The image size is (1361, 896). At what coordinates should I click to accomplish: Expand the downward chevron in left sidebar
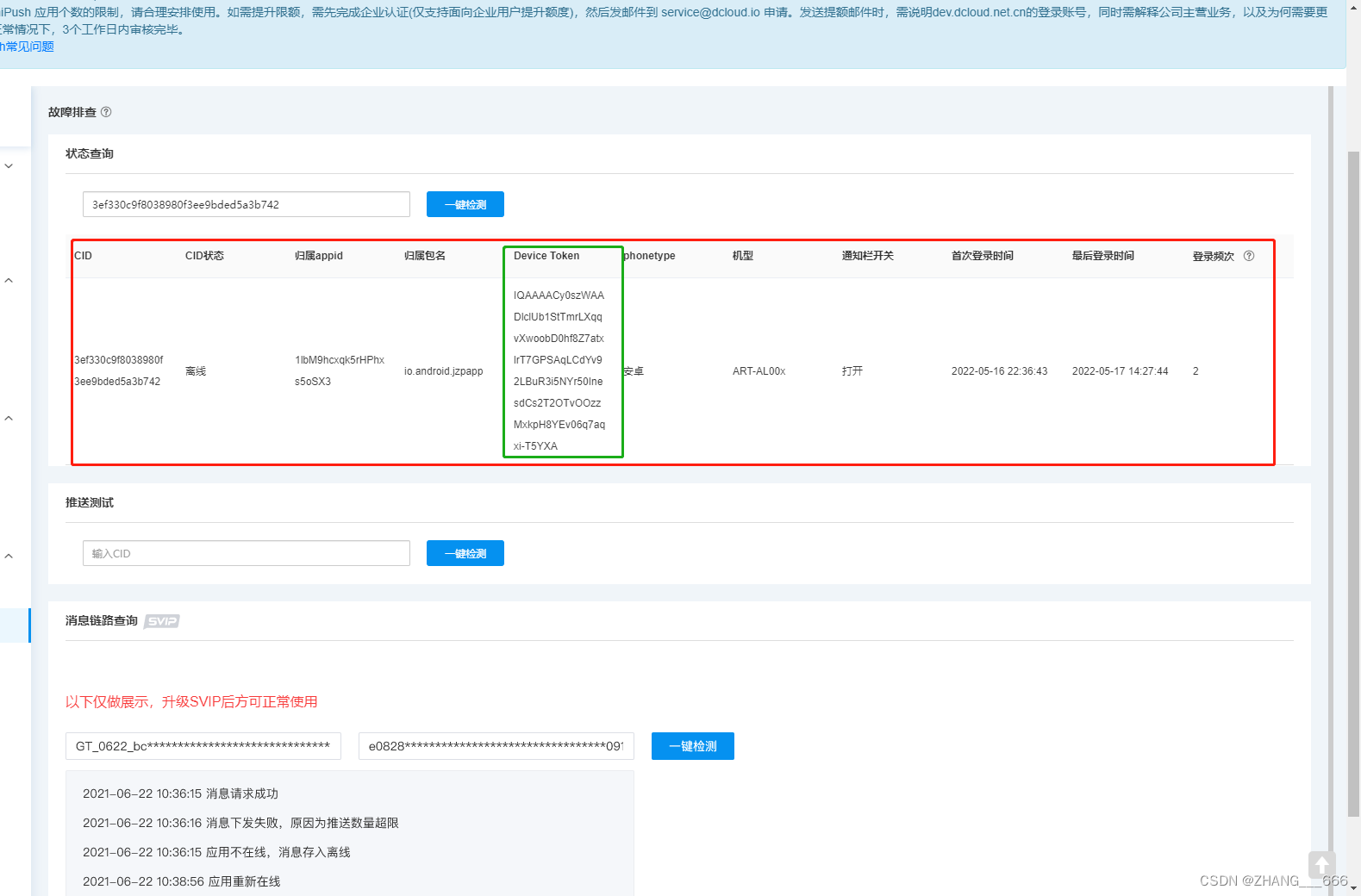point(9,165)
